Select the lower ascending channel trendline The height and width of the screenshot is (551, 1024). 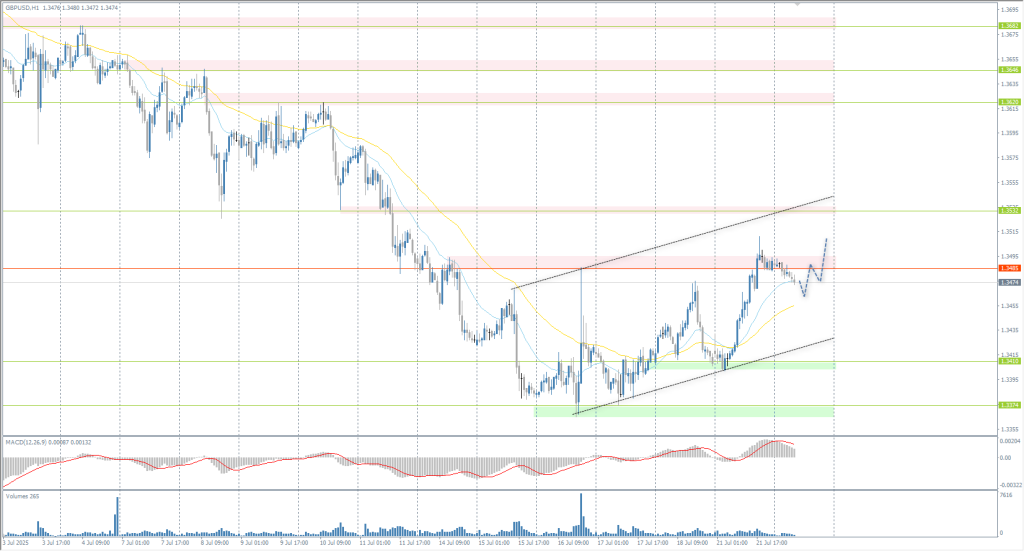700,376
